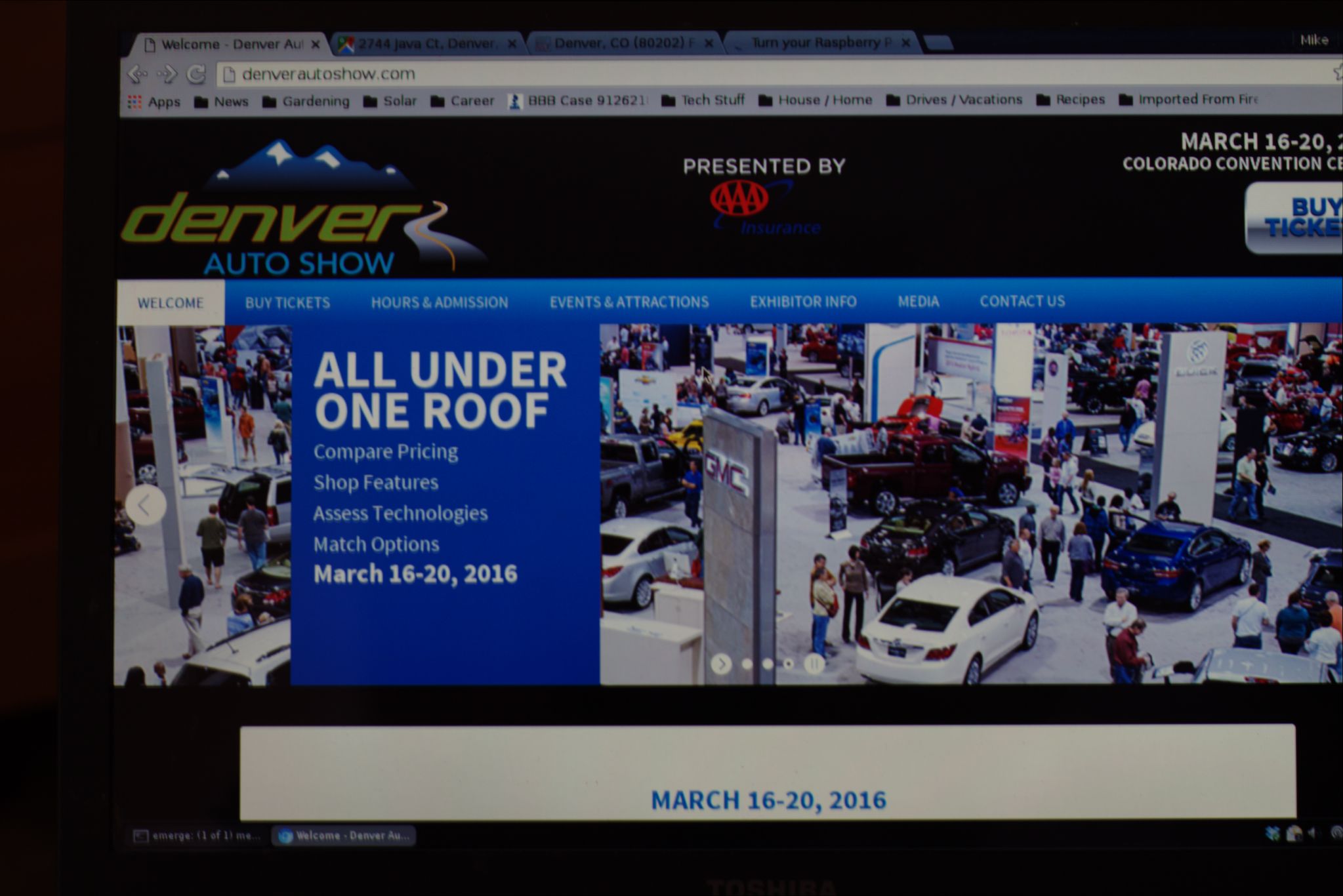The image size is (1343, 896).
Task: Open the Solar bookmark folder
Action: (390, 101)
